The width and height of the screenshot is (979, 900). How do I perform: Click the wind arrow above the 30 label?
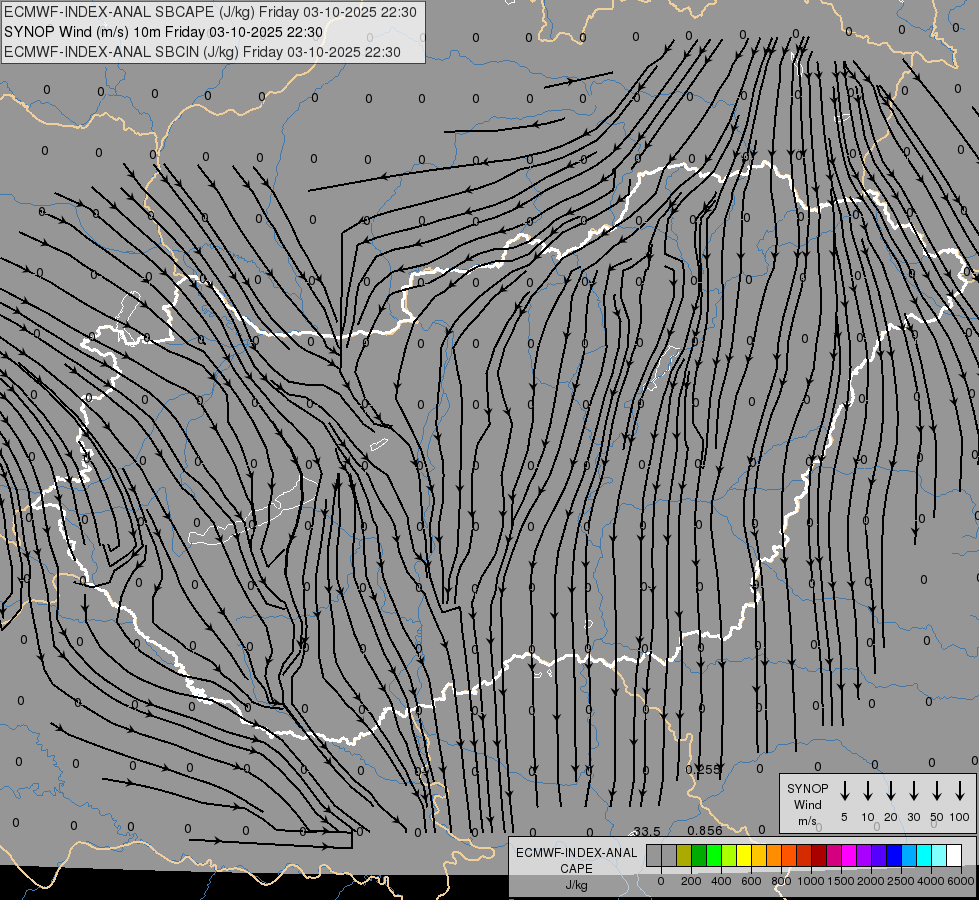(x=913, y=791)
